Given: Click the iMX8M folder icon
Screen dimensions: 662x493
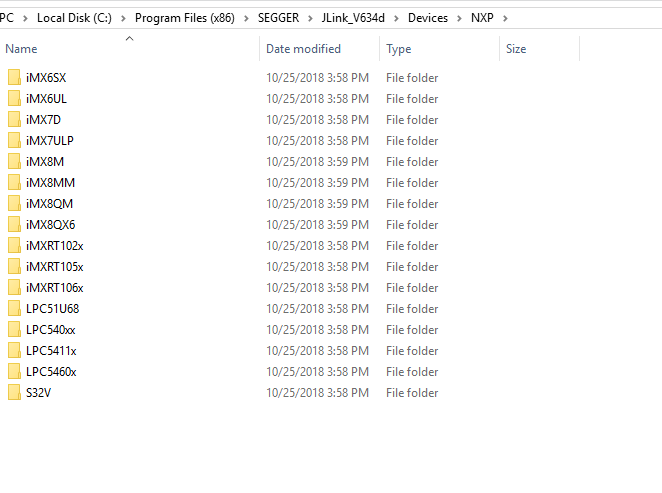Looking at the screenshot, I should [x=14, y=161].
